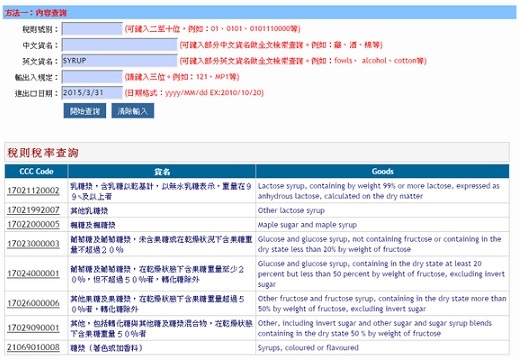
Task: Select the text 'Syrups, coloured or flavoured'
Action: 308,348
